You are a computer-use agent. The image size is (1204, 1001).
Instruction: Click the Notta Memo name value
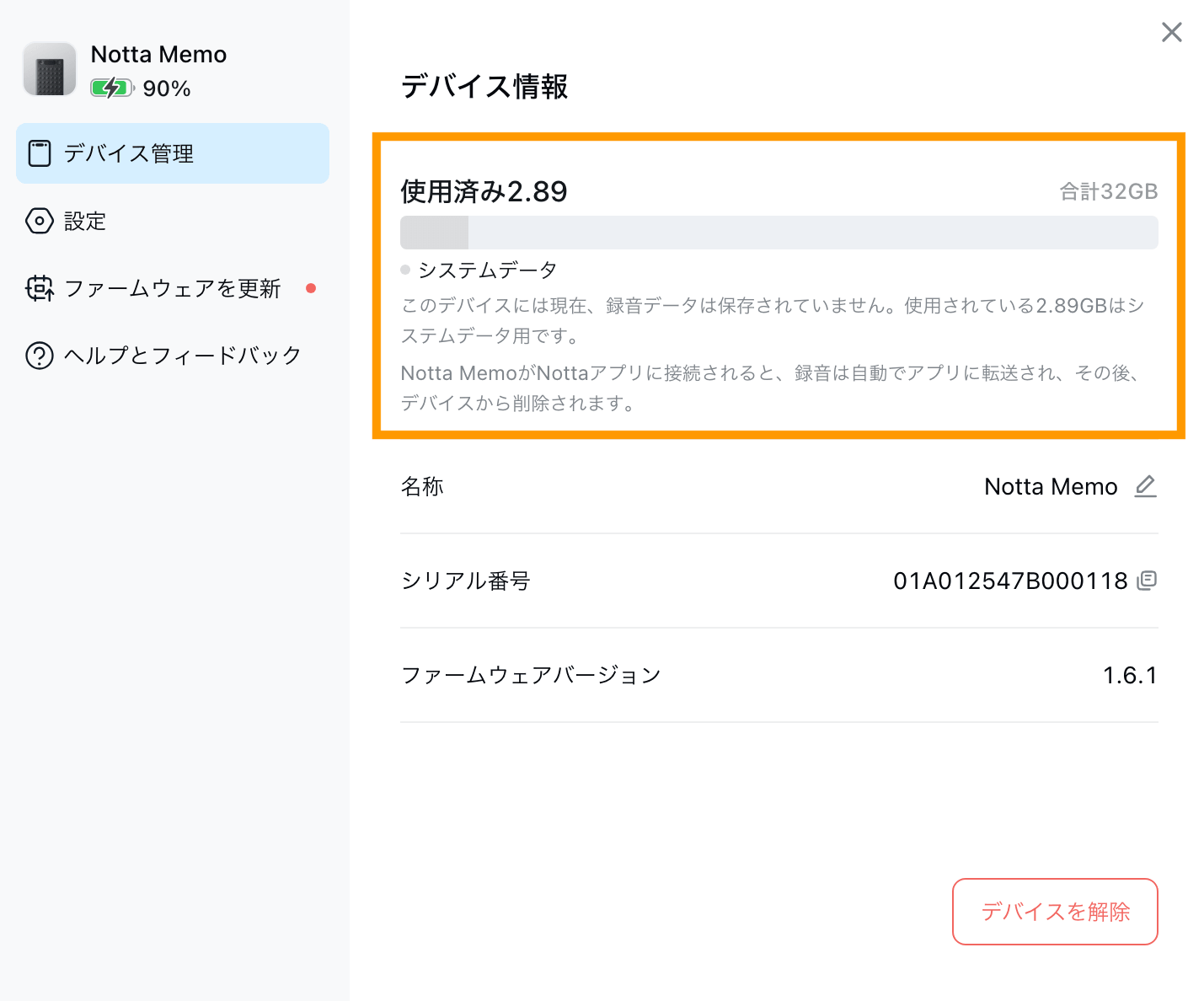point(1051,486)
